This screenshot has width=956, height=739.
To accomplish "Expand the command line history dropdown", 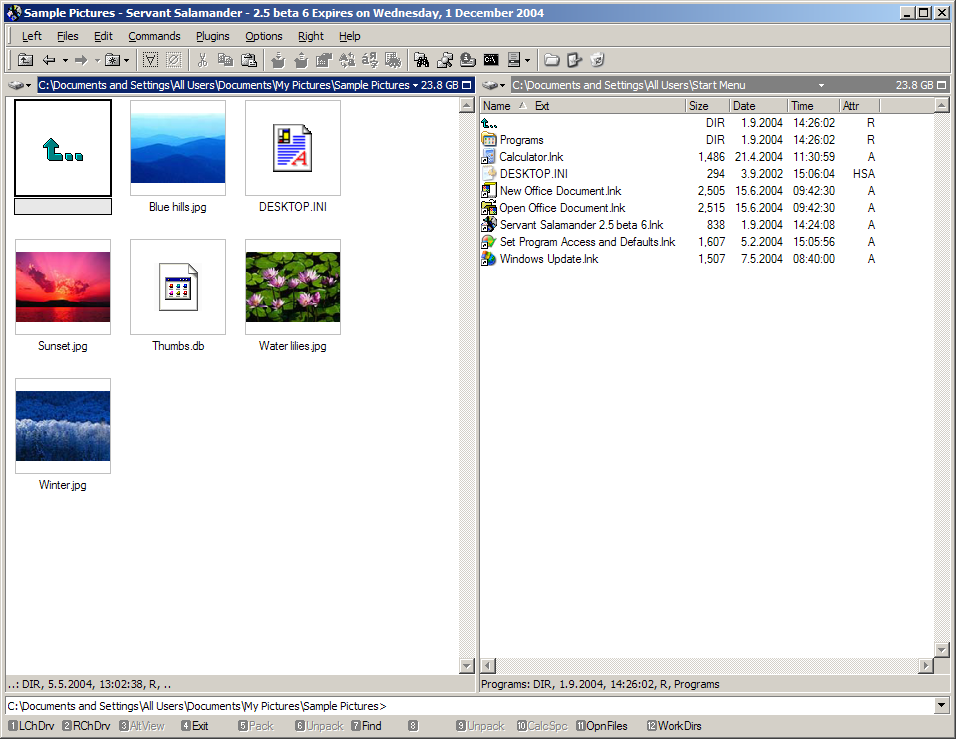I will [x=941, y=706].
